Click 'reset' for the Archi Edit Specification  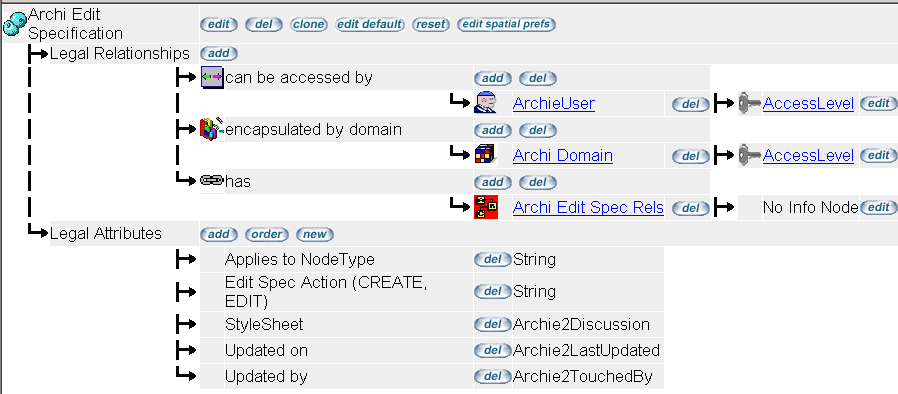[x=431, y=25]
